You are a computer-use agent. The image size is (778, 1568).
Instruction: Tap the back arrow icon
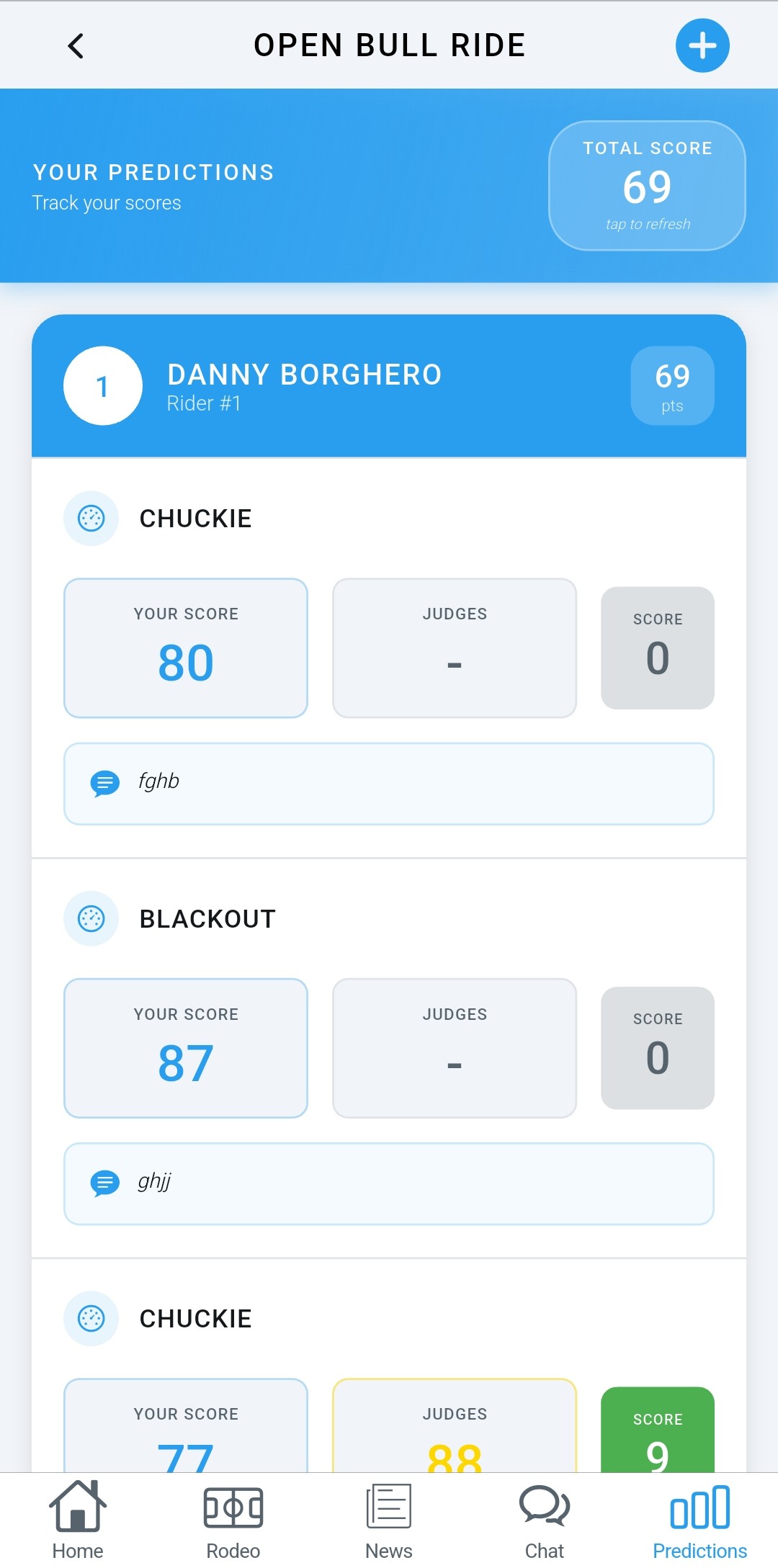76,46
